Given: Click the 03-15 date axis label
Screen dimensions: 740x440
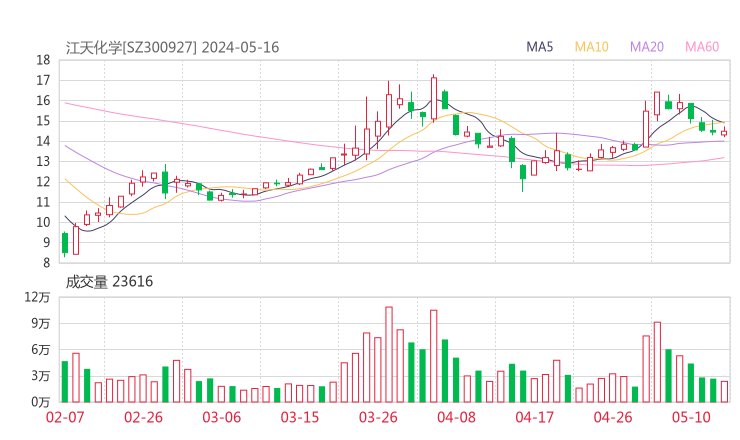Looking at the screenshot, I should (300, 417).
